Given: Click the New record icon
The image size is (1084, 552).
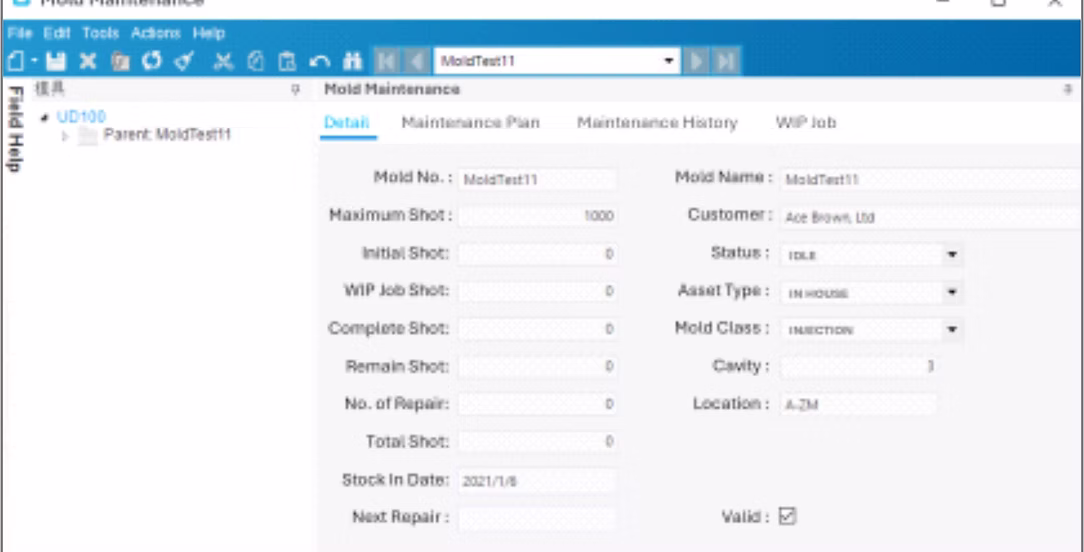Looking at the screenshot, I should click(x=16, y=62).
